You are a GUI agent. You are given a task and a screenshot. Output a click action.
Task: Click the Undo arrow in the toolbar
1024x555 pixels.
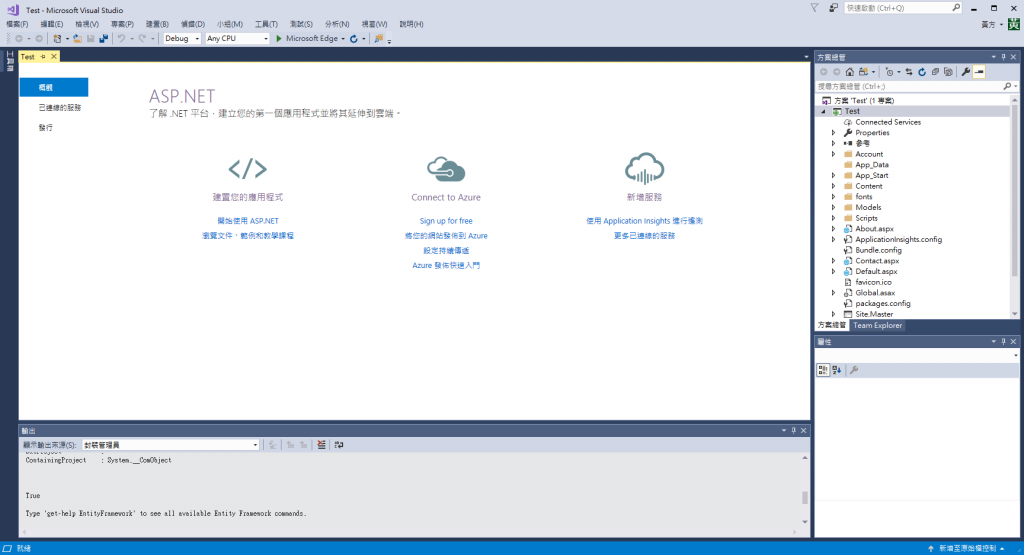[x=121, y=39]
